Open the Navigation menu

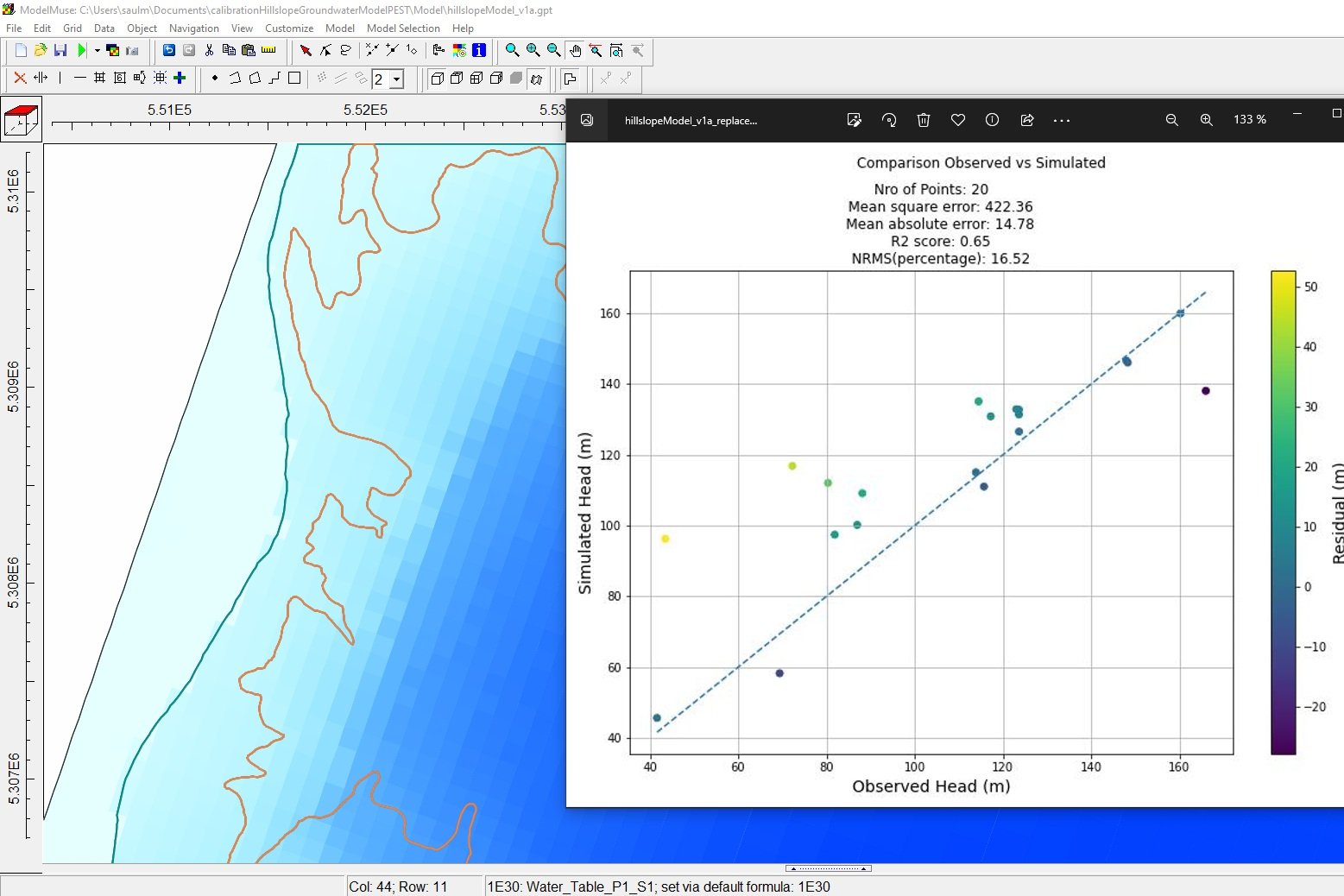pyautogui.click(x=194, y=28)
